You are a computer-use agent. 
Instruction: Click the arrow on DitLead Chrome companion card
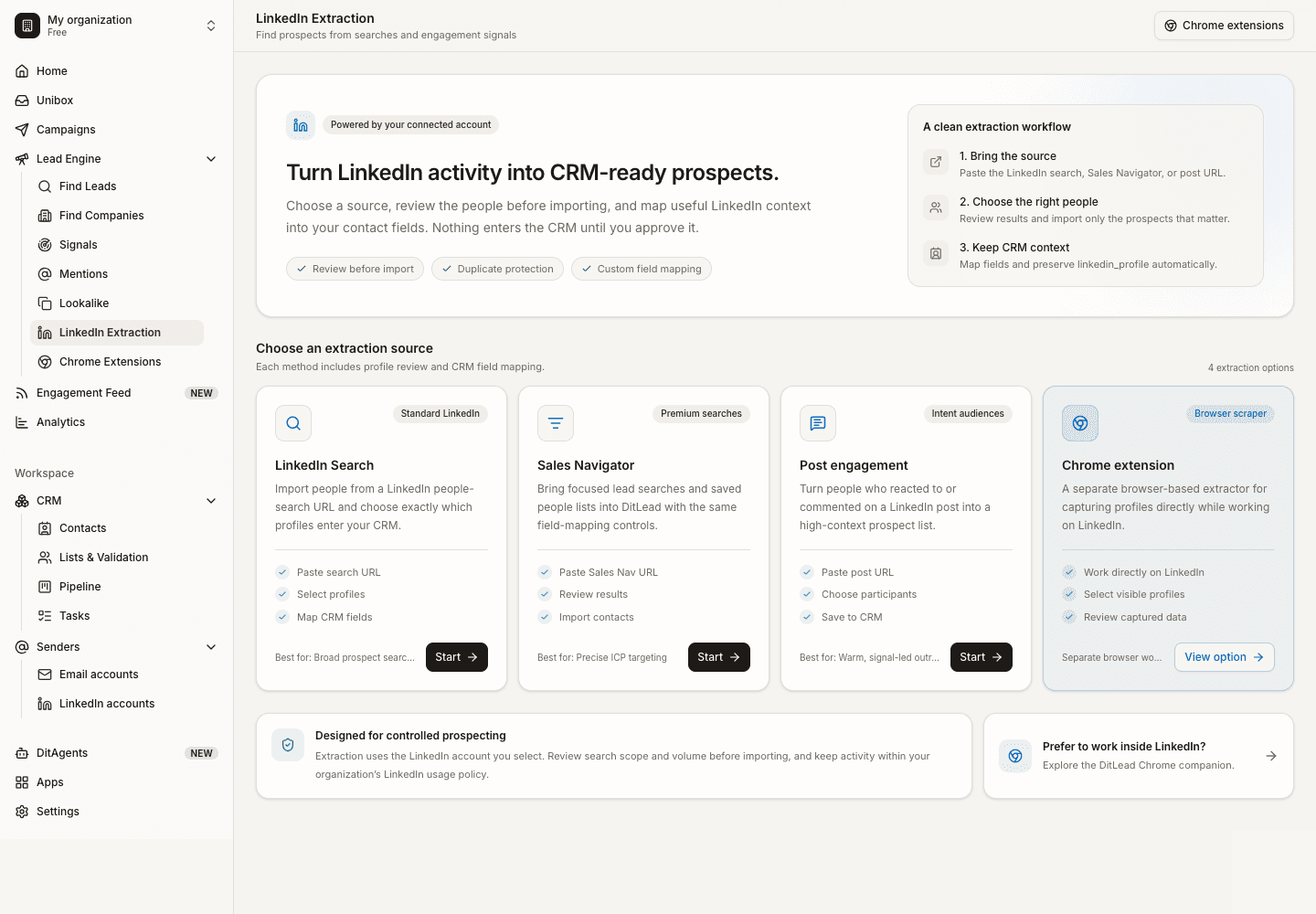1271,756
